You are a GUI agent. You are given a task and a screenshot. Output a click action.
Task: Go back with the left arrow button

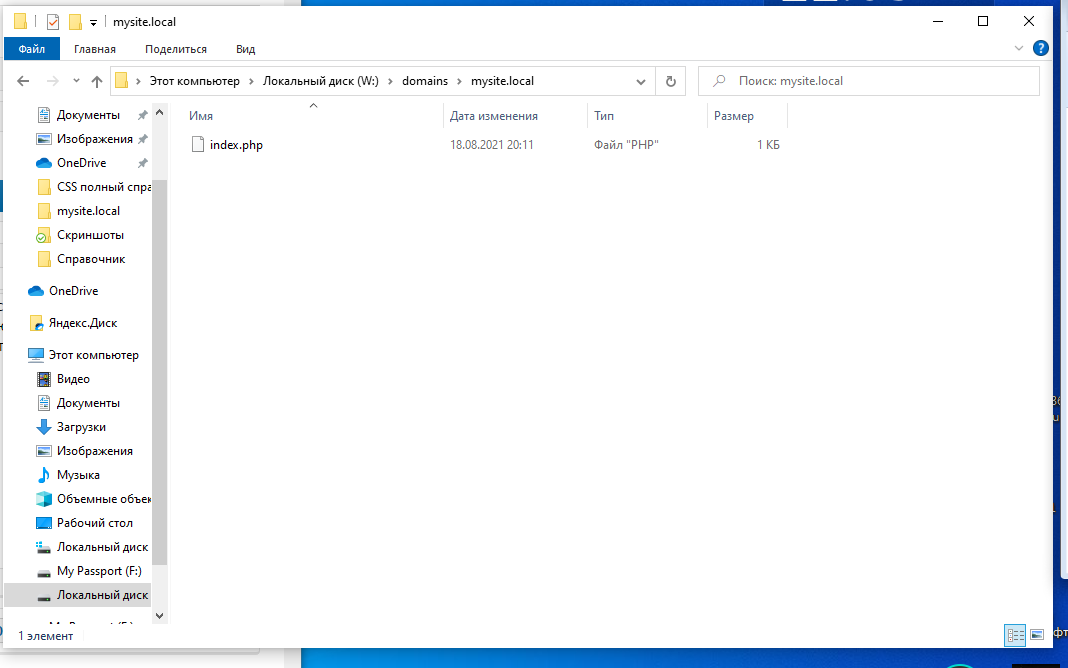[23, 81]
